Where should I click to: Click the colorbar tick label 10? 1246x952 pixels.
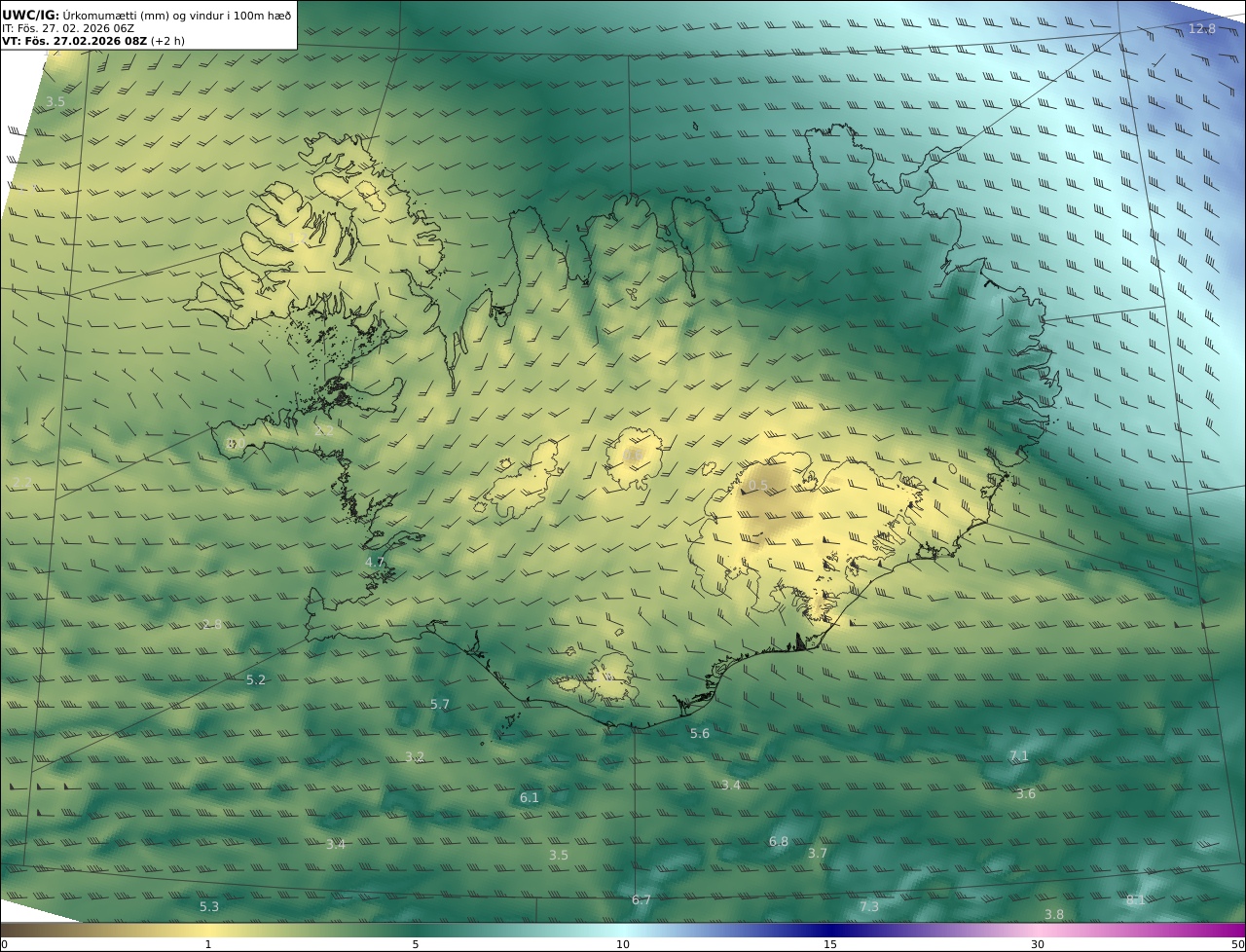[623, 944]
